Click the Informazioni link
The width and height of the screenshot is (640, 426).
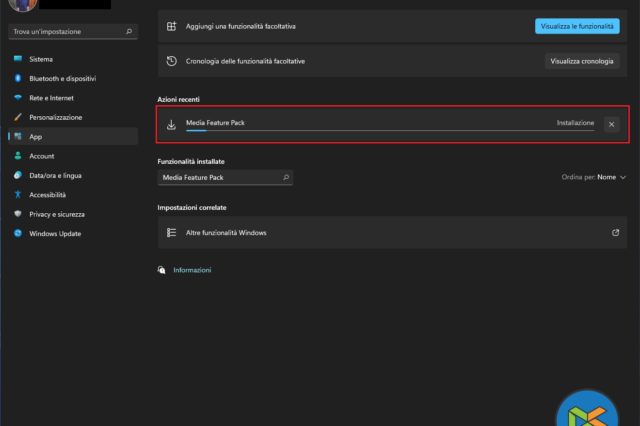(x=192, y=270)
